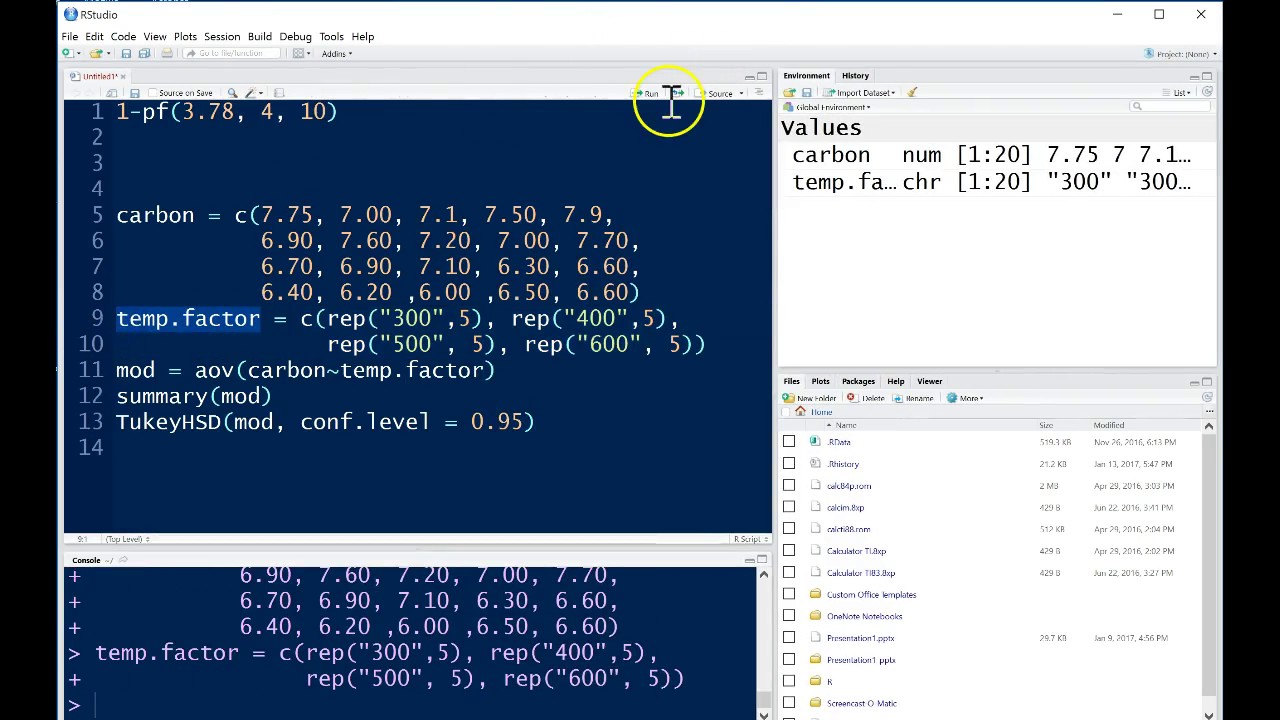The width and height of the screenshot is (1280, 720).
Task: Click the Delete button in Files pane
Action: 866,398
